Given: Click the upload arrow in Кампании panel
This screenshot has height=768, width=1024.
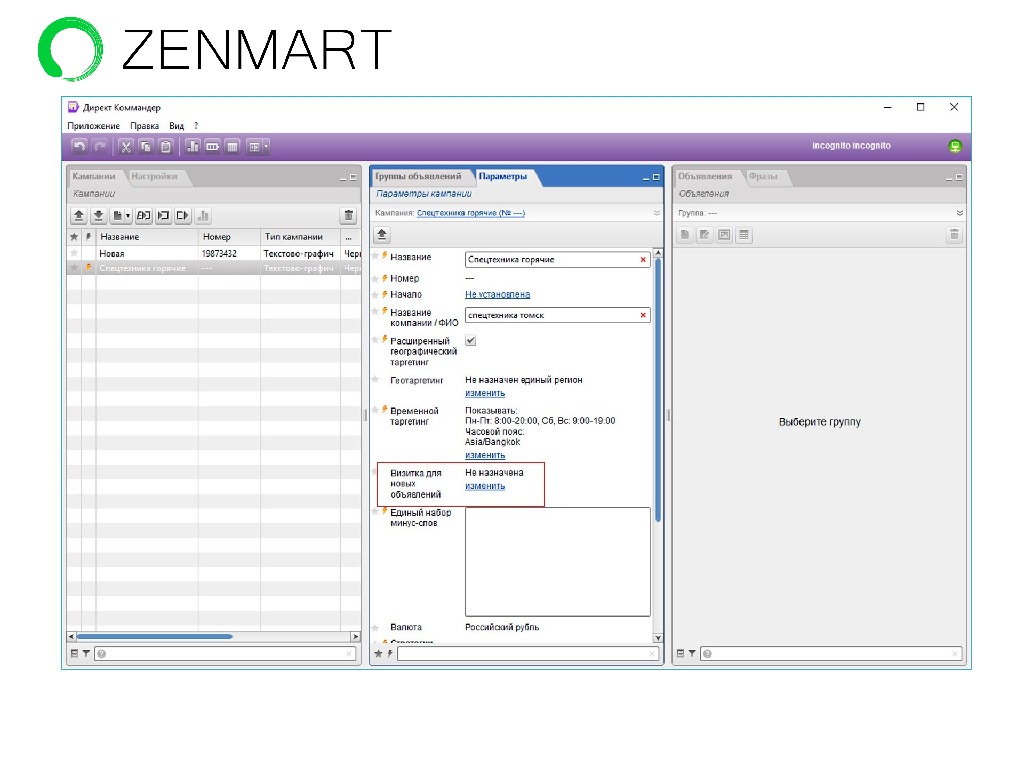Looking at the screenshot, I should point(78,216).
